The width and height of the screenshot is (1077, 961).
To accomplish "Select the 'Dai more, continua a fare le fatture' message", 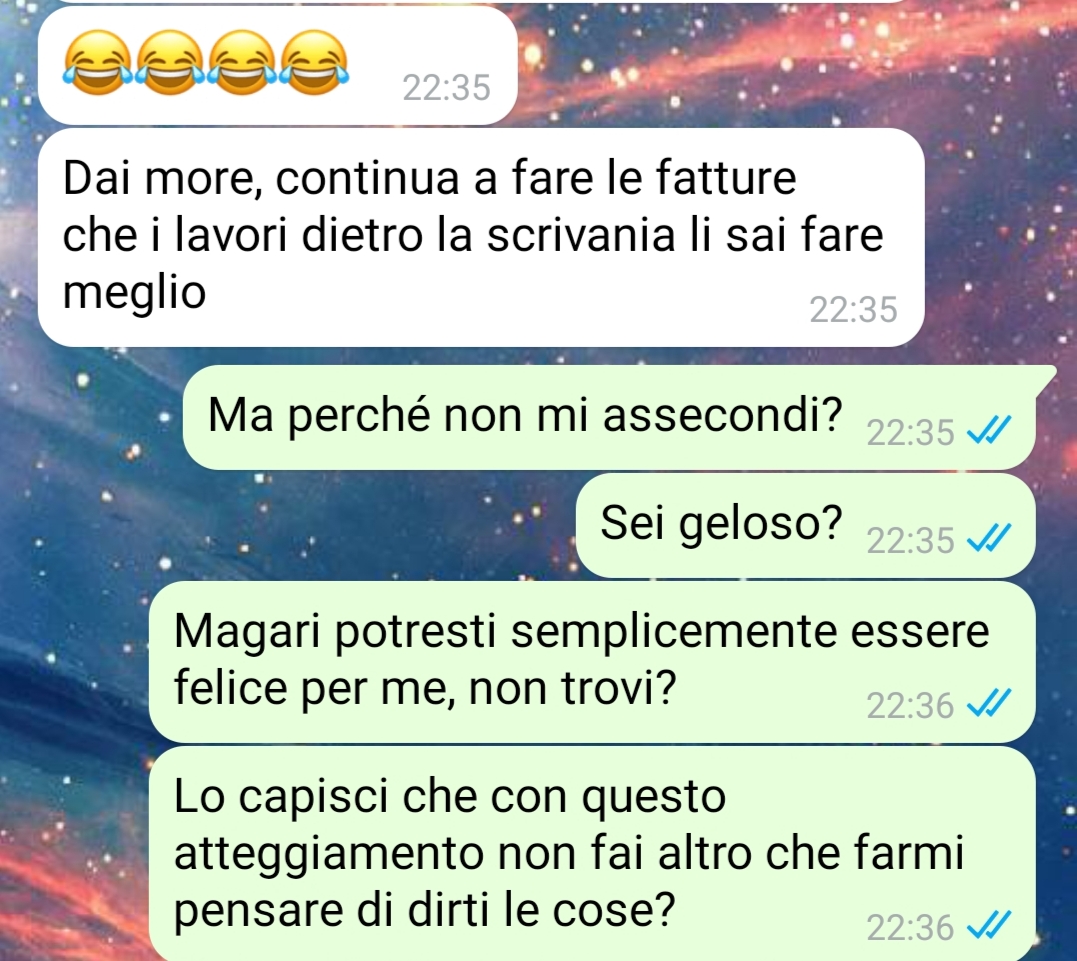I will pos(481,237).
